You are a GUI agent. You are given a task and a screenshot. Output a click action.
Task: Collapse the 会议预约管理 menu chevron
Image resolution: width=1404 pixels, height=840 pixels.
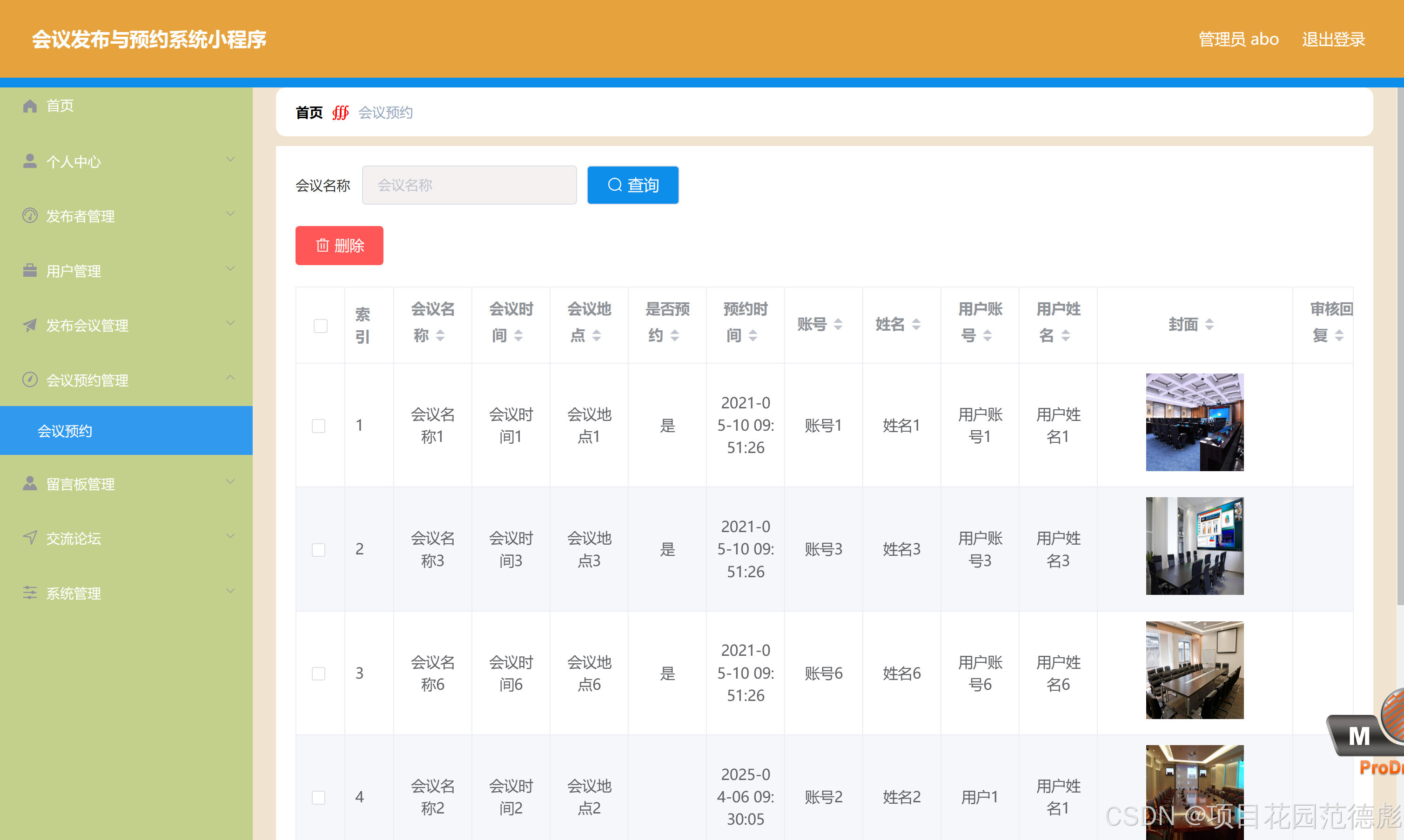pos(230,378)
